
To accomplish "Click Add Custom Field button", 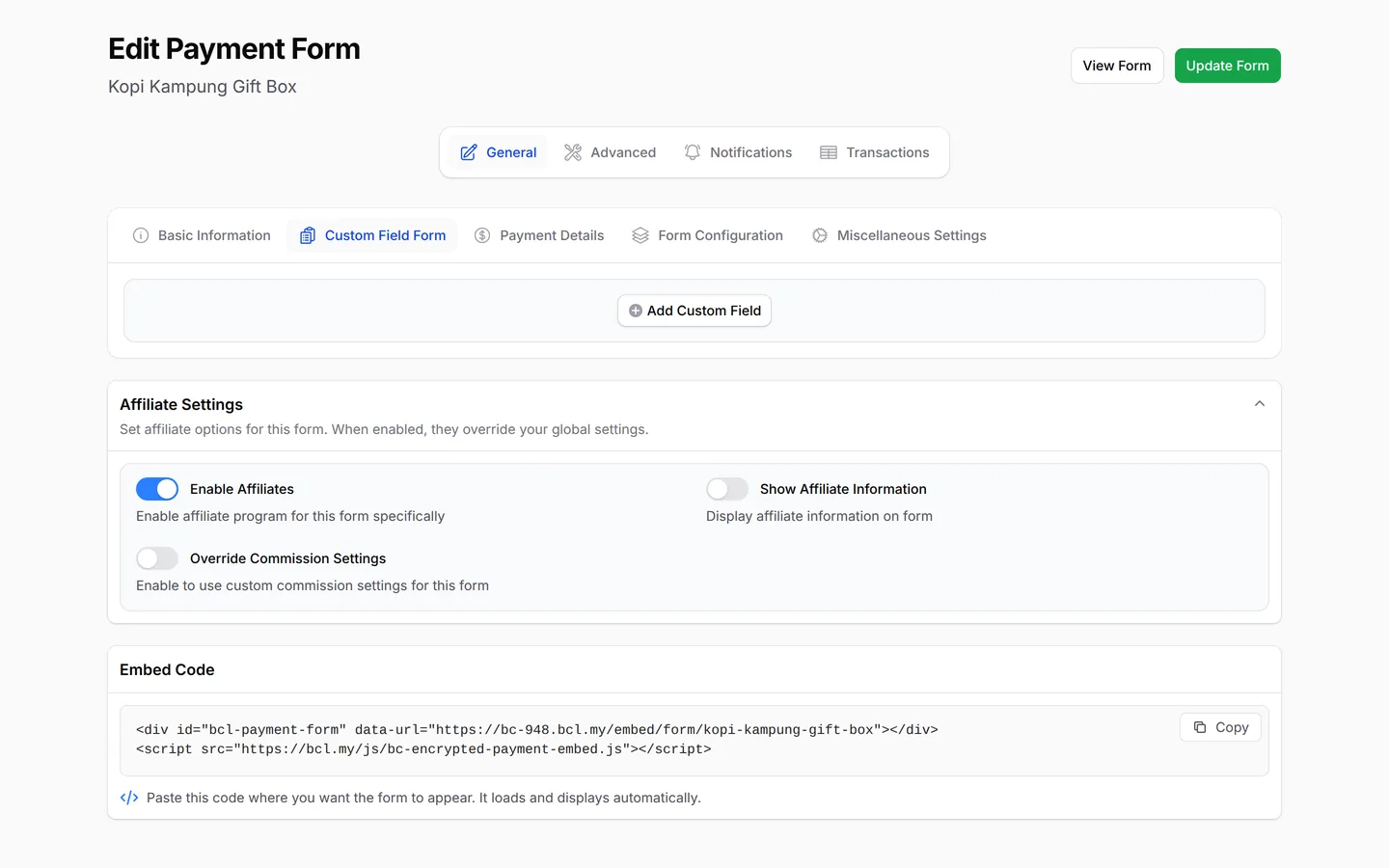I will [694, 311].
